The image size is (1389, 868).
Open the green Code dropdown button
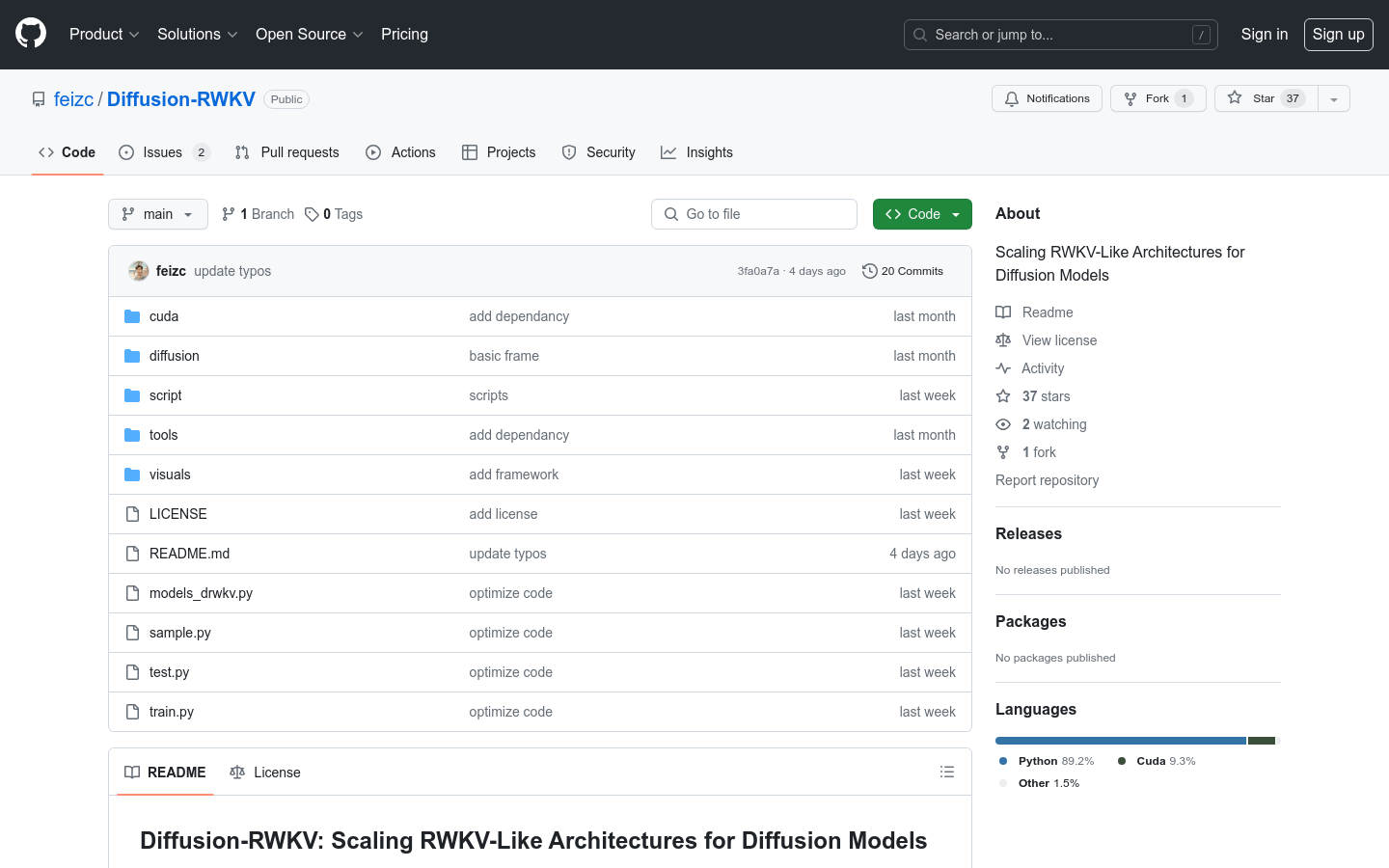922,214
